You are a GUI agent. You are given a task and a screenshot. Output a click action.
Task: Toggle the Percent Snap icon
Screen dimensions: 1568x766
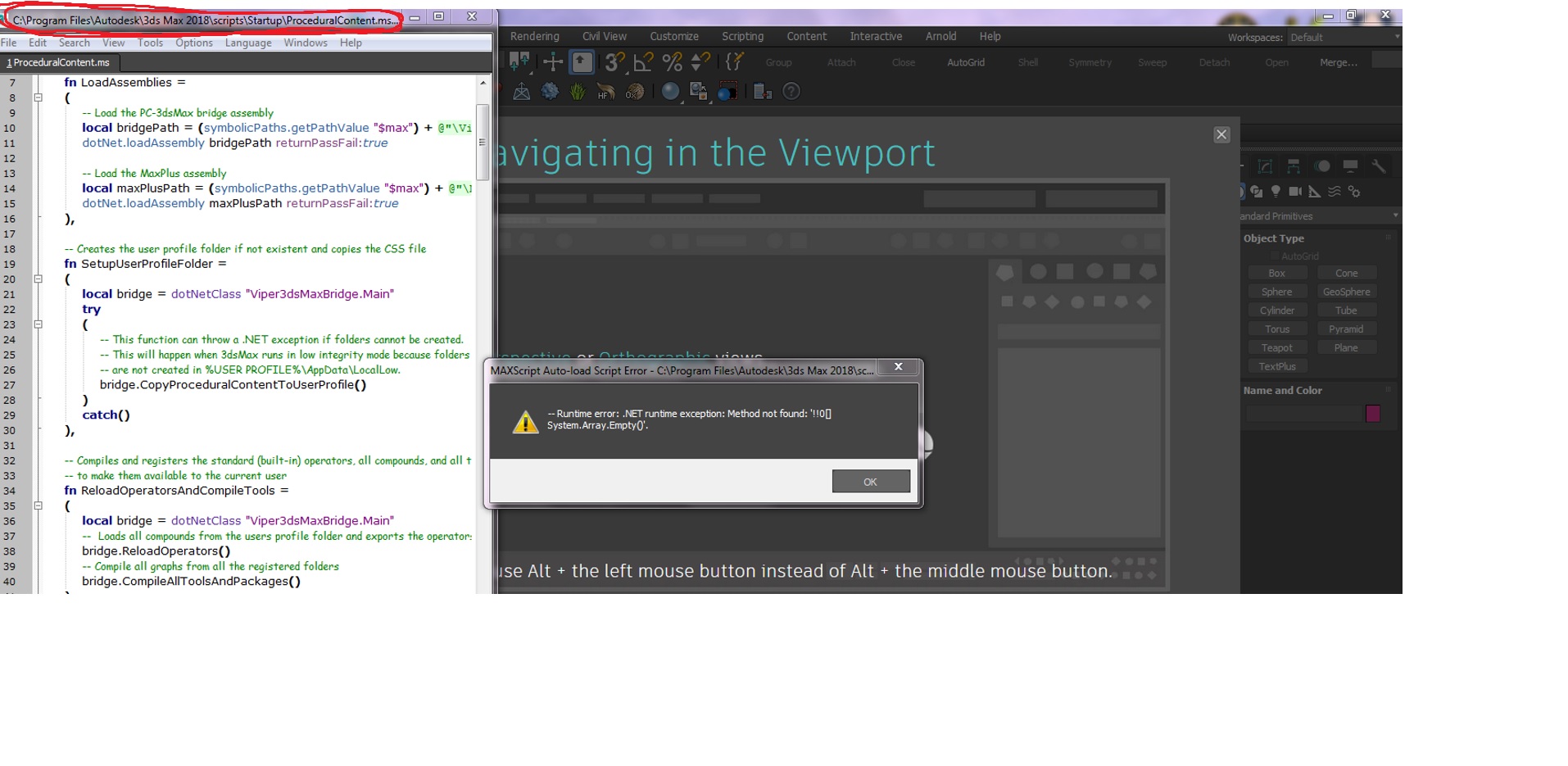[x=672, y=61]
